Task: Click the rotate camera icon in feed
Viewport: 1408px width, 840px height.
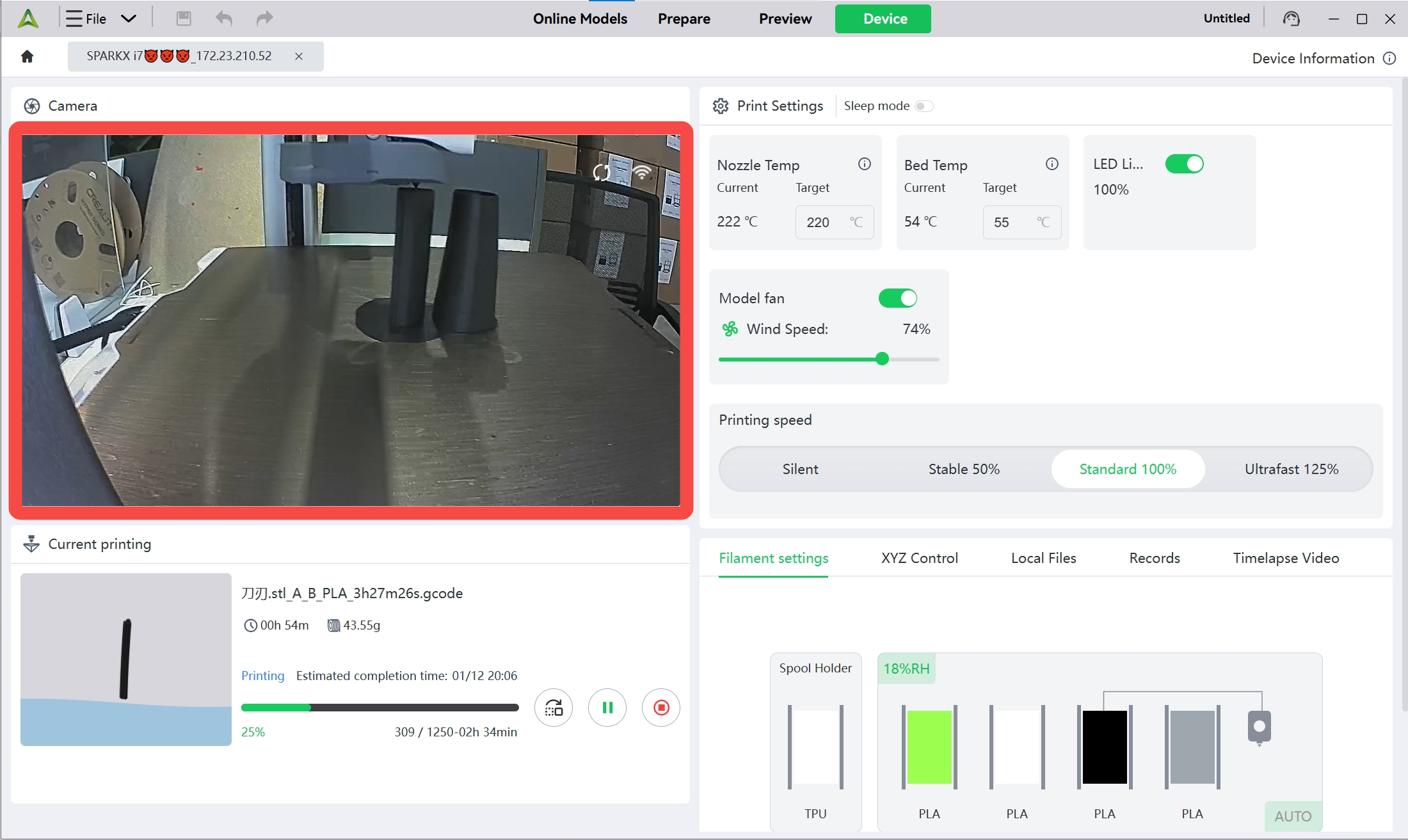Action: click(x=602, y=172)
